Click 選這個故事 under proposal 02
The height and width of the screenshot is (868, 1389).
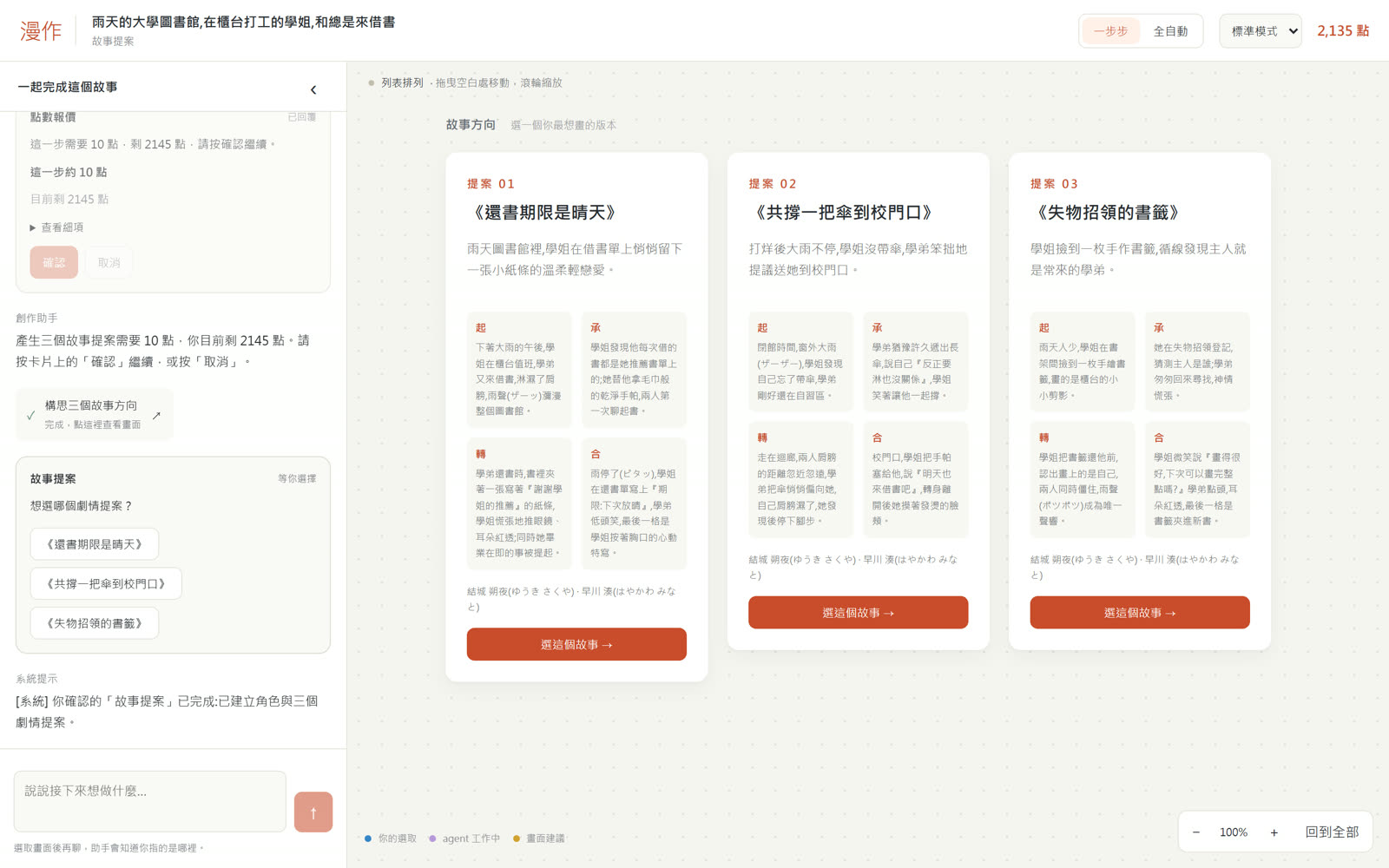pyautogui.click(x=858, y=612)
